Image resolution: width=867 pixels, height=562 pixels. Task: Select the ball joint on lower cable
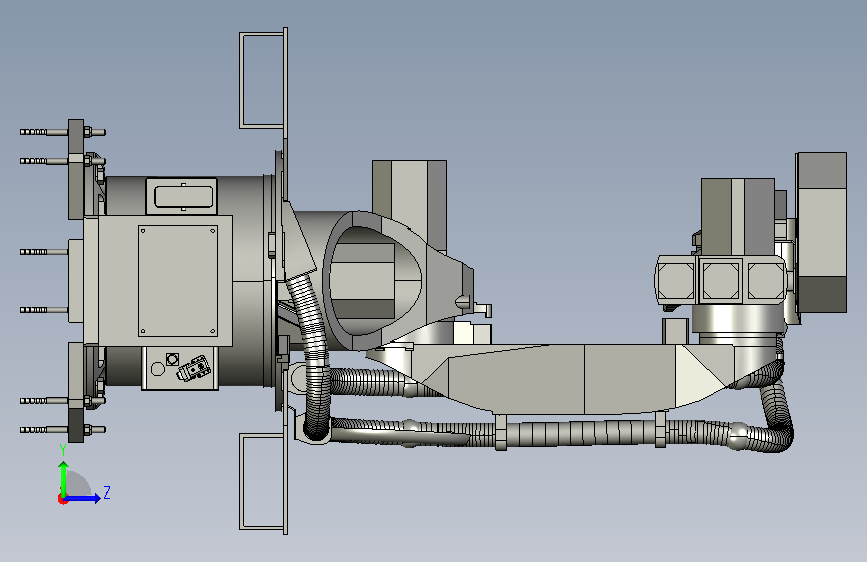(739, 435)
